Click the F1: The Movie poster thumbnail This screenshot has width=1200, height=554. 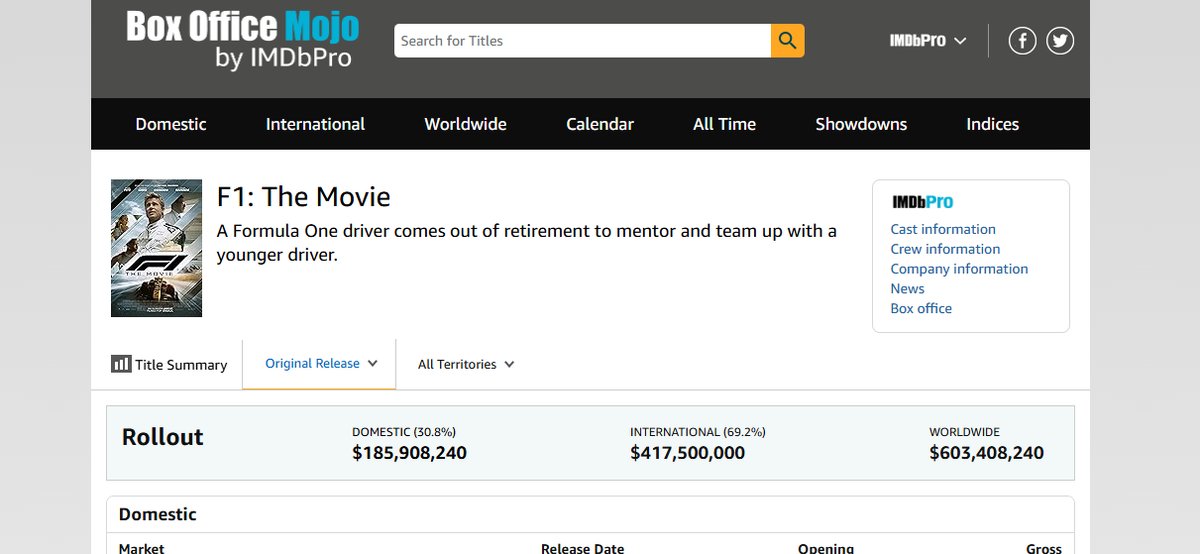156,248
